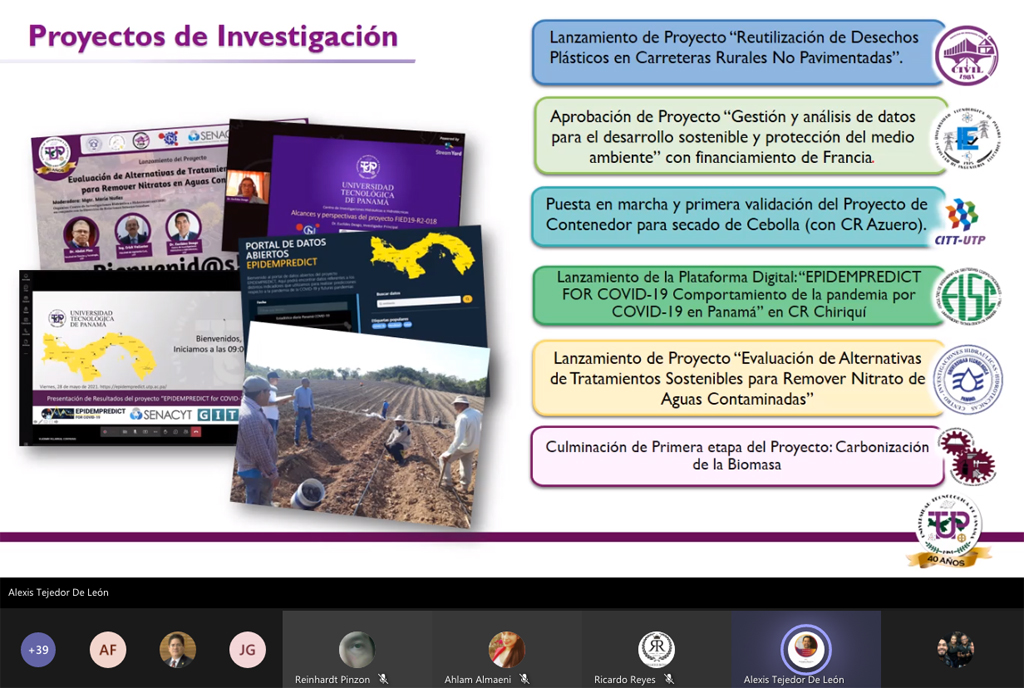Click the onion field farmers photo
Image resolution: width=1024 pixels, height=688 pixels.
pyautogui.click(x=360, y=425)
